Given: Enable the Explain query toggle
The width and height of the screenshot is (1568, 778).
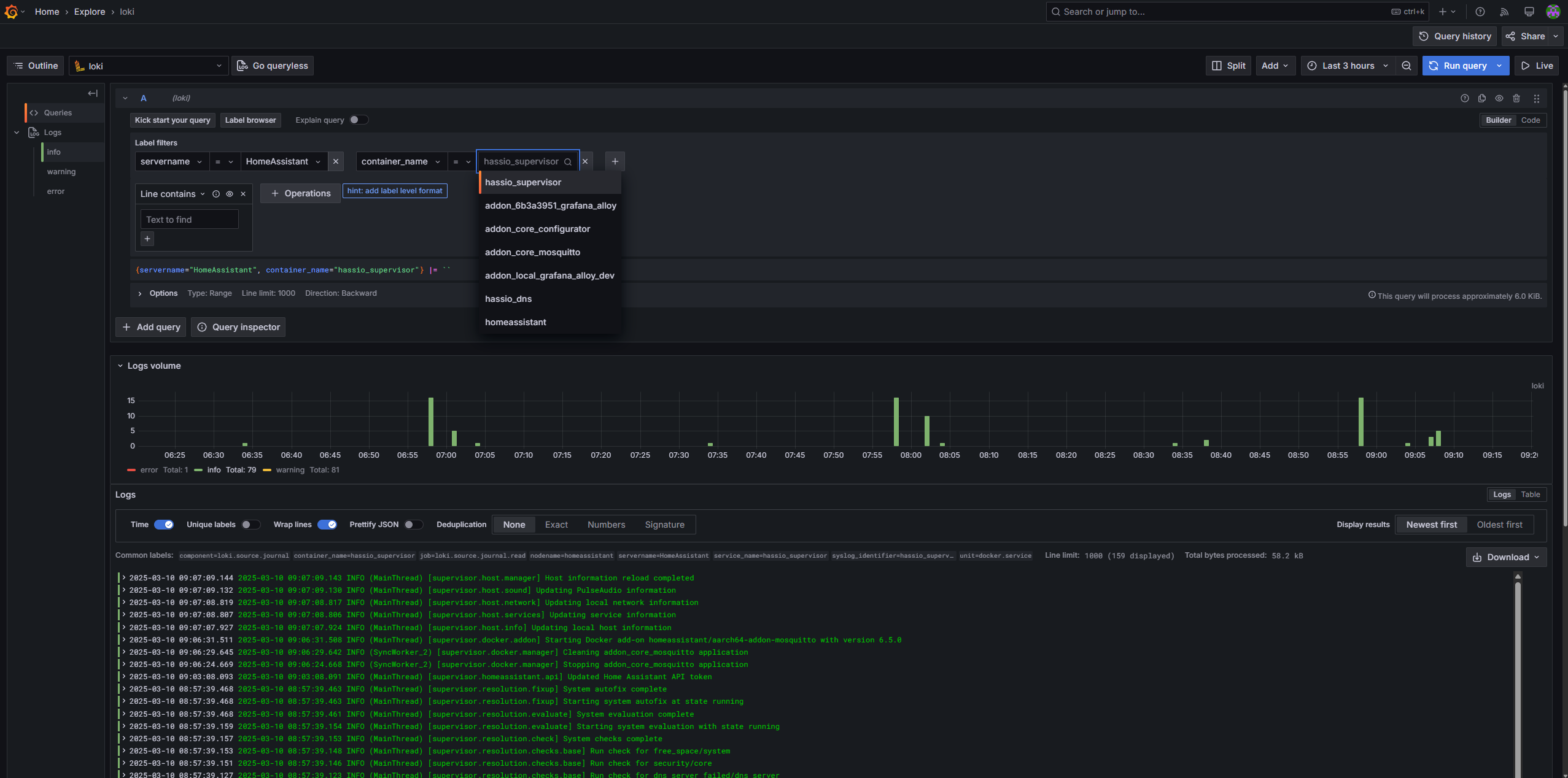Looking at the screenshot, I should (360, 120).
